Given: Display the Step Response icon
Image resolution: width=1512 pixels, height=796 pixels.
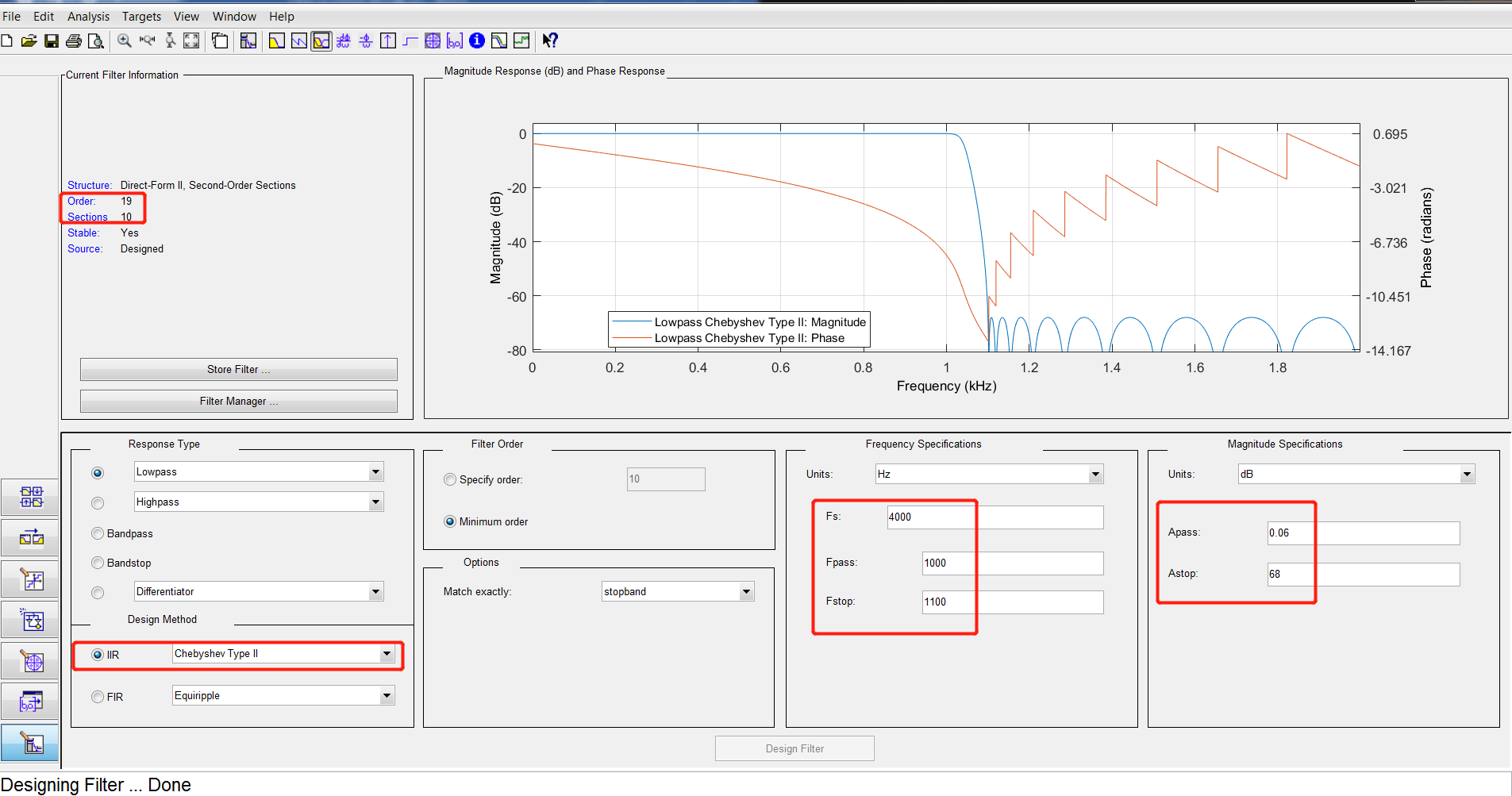Looking at the screenshot, I should coord(410,40).
